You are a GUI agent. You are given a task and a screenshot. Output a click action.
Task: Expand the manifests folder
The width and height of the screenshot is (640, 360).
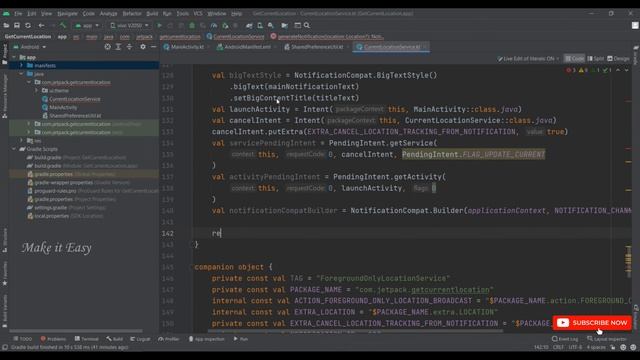22,65
